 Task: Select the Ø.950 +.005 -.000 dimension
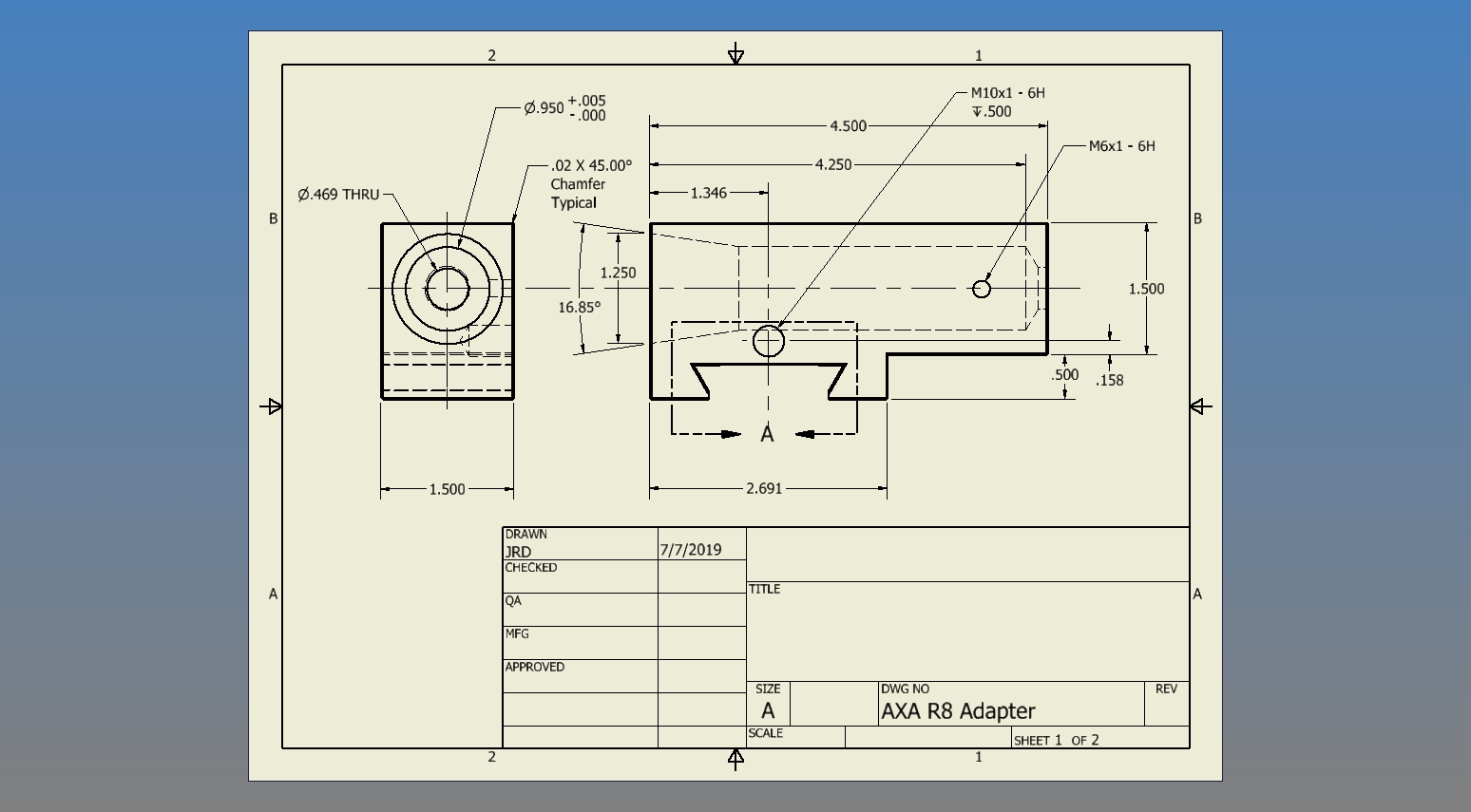coord(565,108)
